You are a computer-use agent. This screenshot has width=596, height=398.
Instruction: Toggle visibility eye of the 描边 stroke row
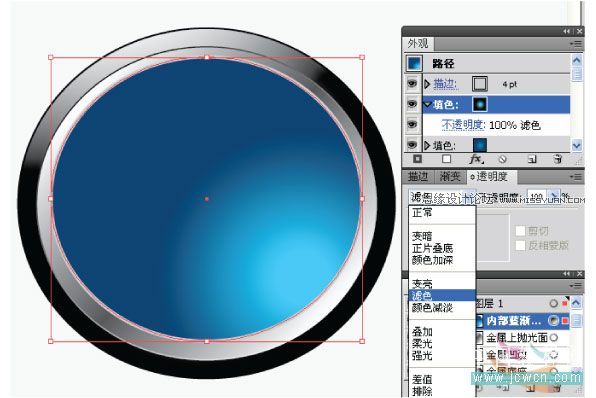pyautogui.click(x=412, y=84)
